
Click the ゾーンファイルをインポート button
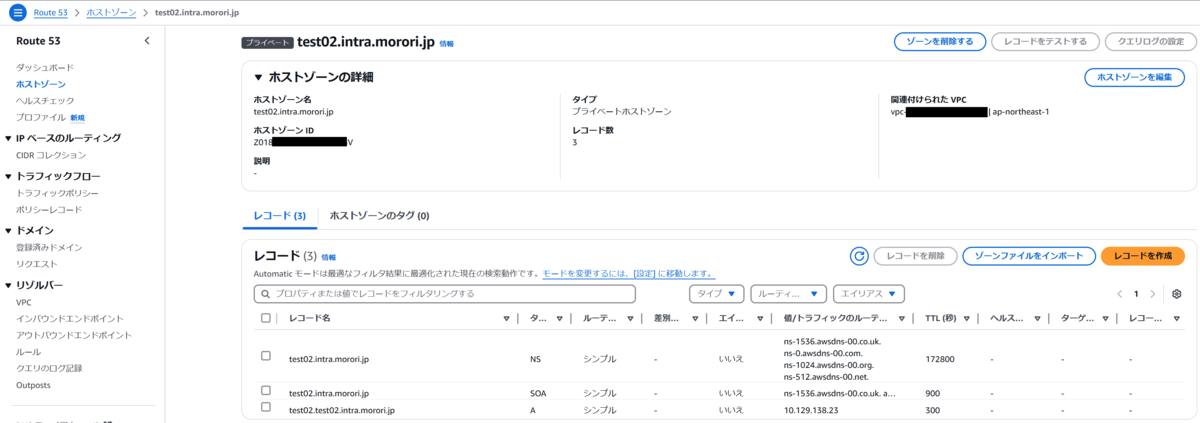tap(1028, 256)
